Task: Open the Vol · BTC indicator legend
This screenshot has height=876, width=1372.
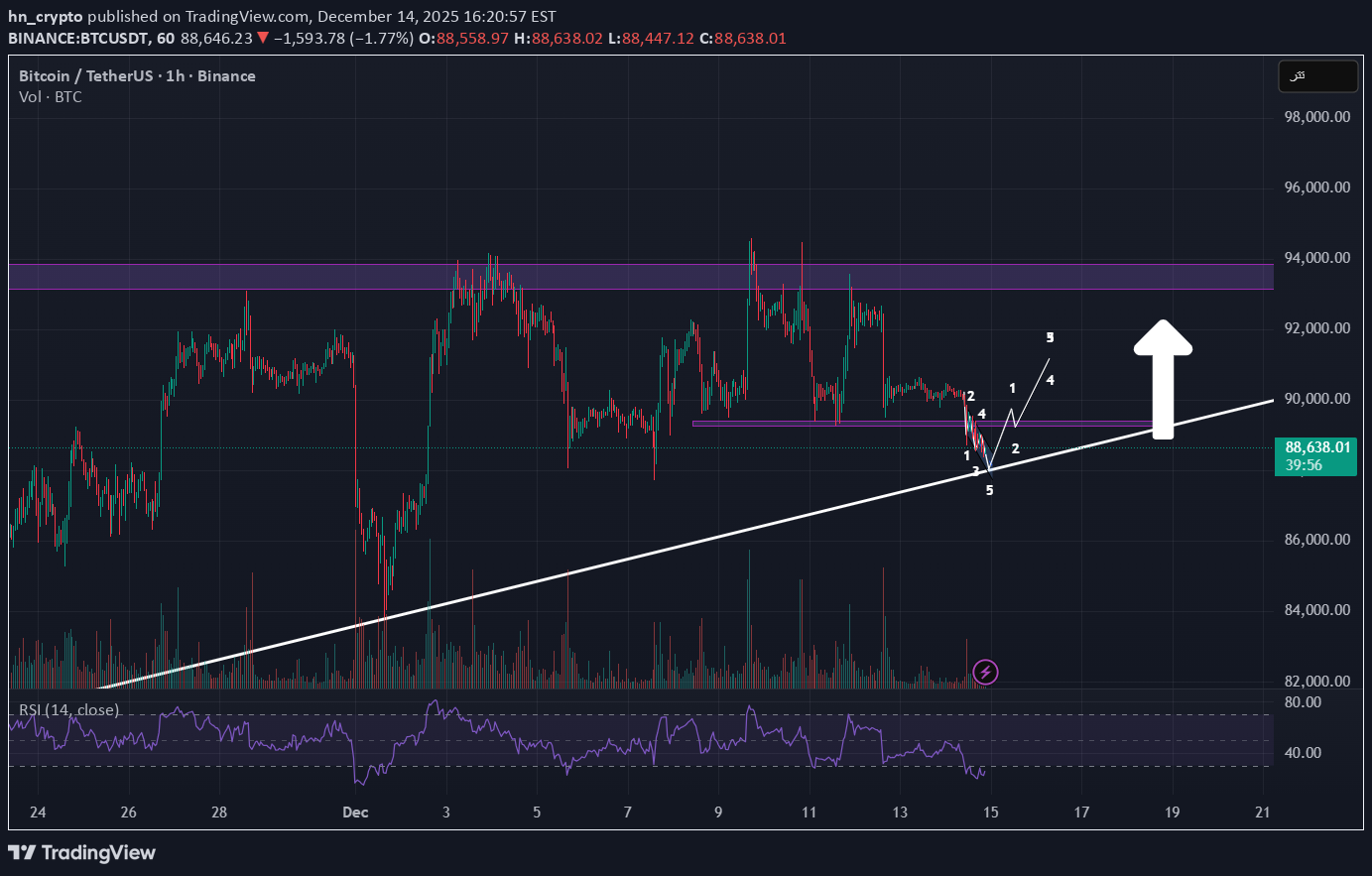Action: point(51,97)
